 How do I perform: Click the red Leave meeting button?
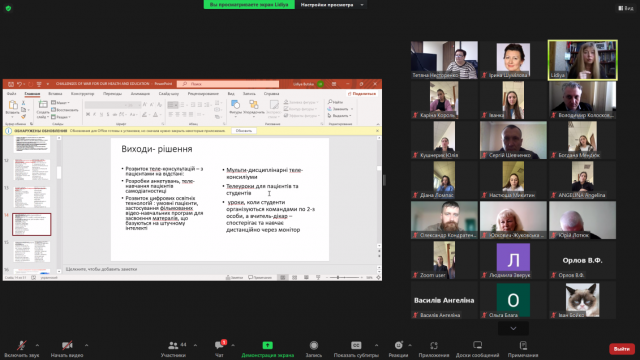(x=622, y=349)
